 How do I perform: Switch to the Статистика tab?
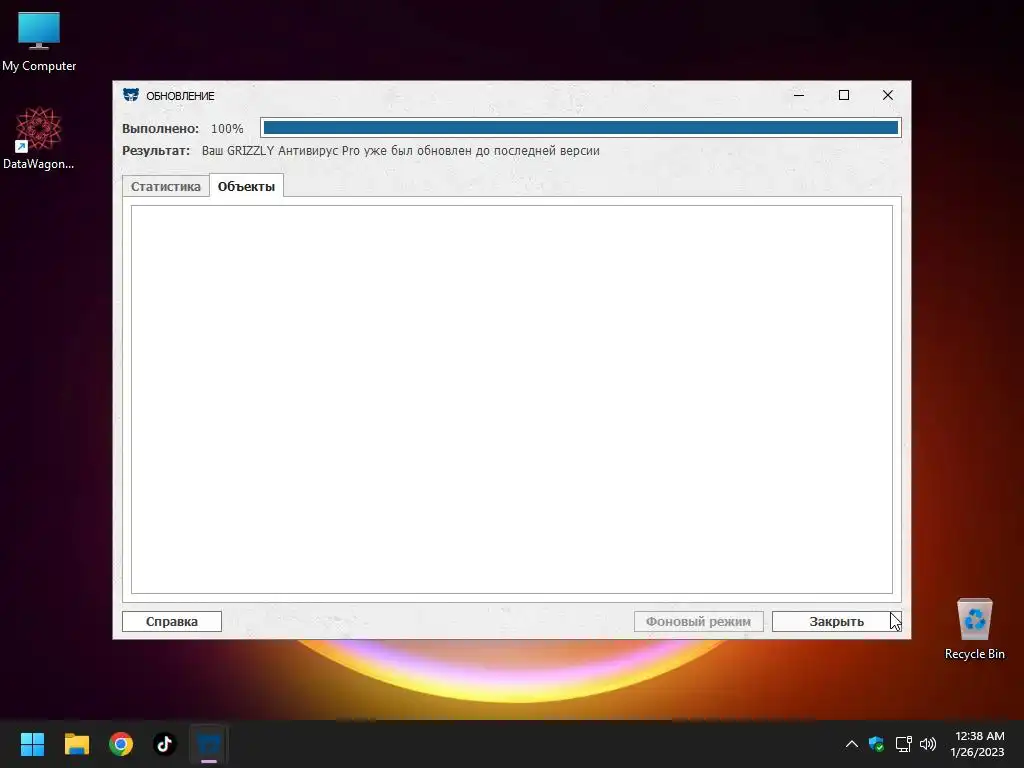coord(165,186)
